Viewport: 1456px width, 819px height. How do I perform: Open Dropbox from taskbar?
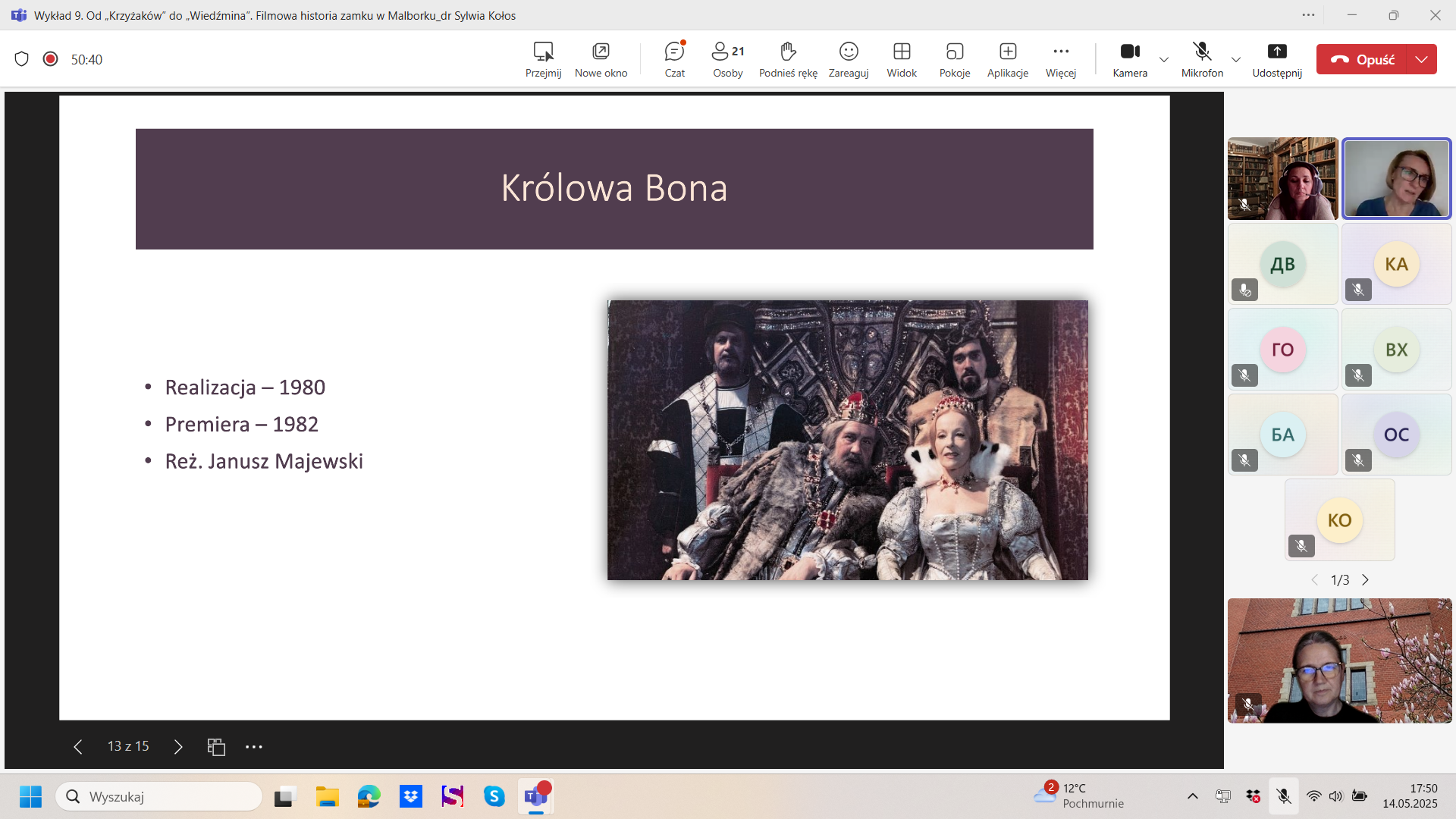pyautogui.click(x=410, y=796)
